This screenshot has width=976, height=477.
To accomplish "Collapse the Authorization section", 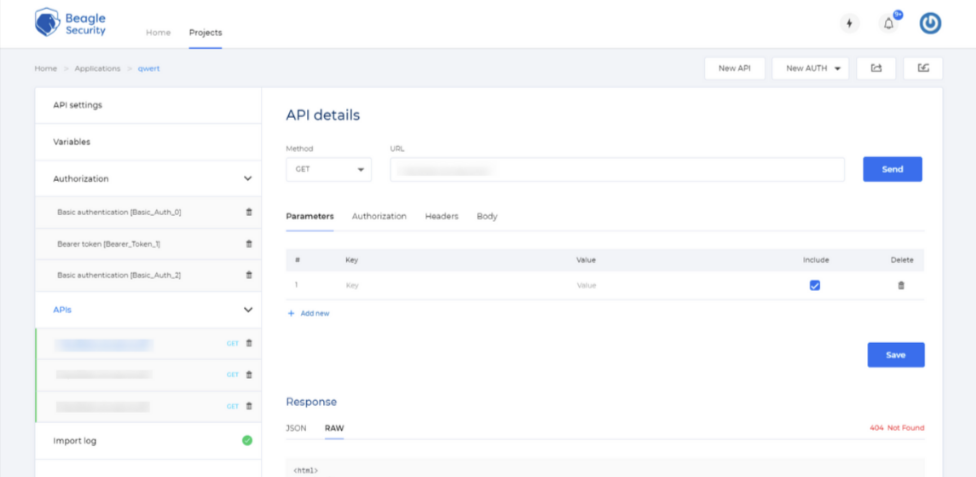I will (248, 179).
